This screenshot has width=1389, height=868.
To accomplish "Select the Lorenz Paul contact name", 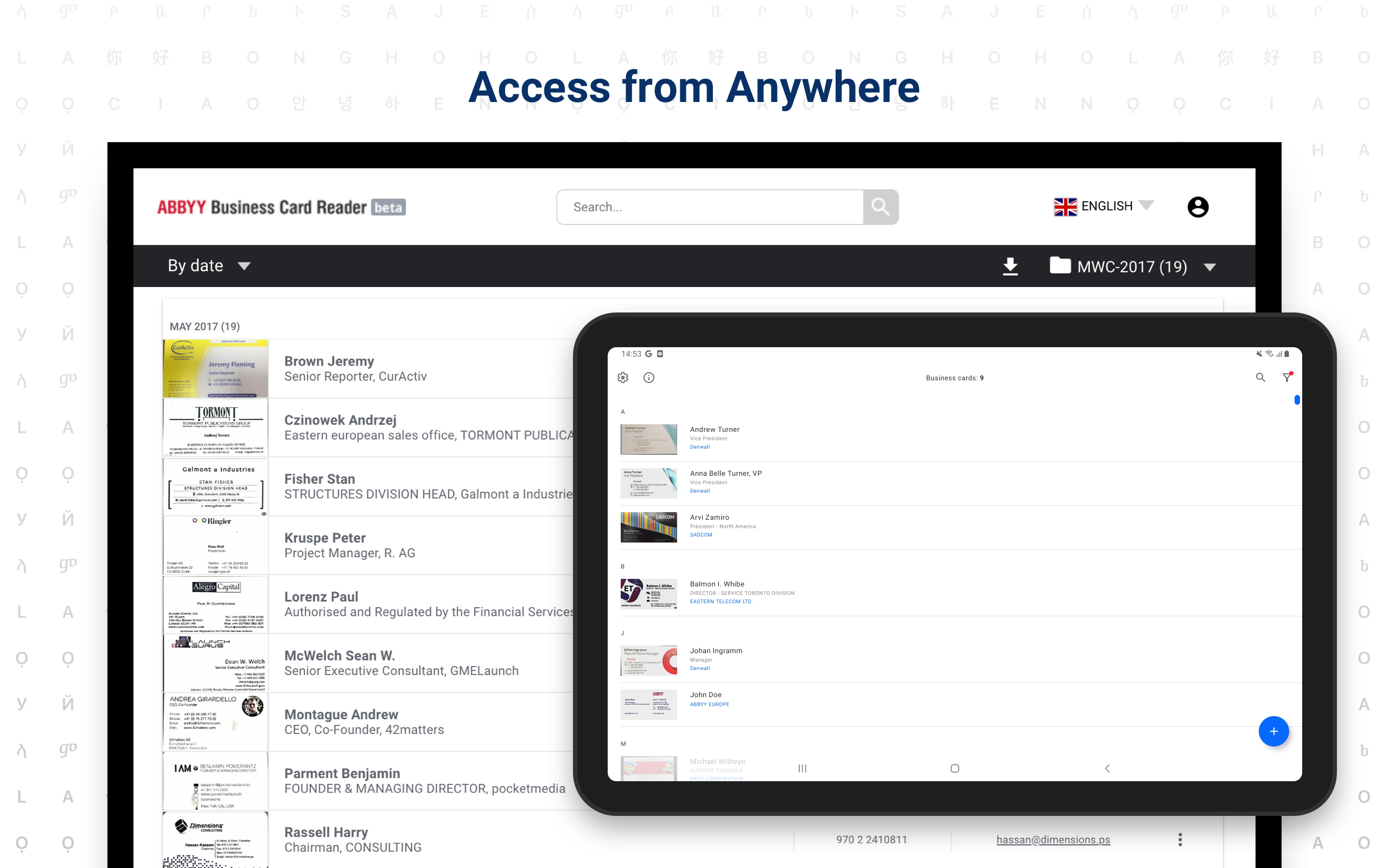I will coord(321,597).
